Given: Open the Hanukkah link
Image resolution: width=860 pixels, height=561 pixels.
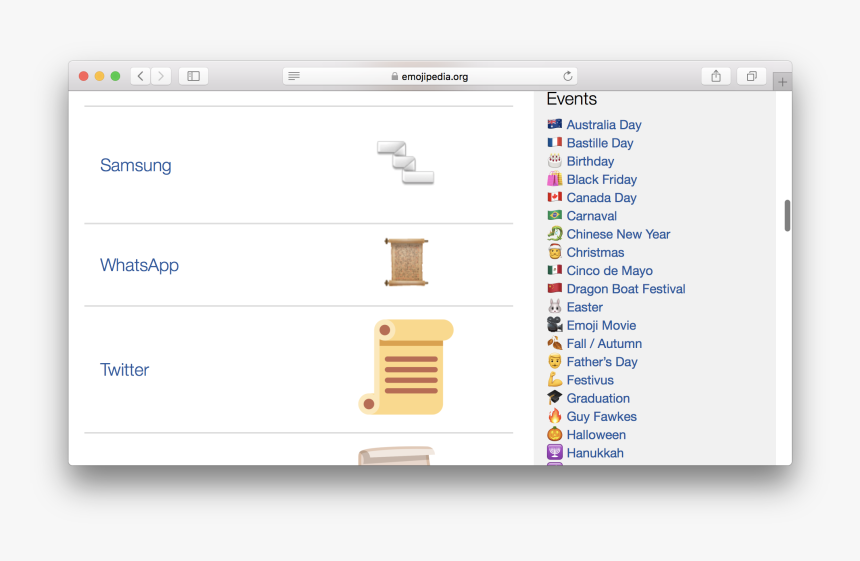Looking at the screenshot, I should point(595,452).
